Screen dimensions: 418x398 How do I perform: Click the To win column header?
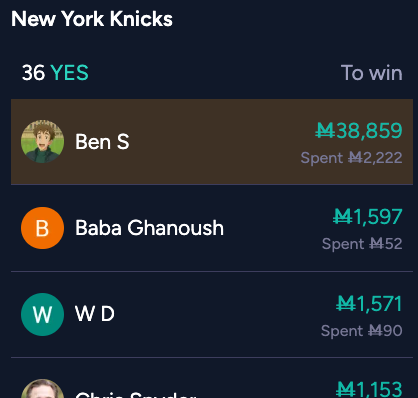(x=371, y=73)
